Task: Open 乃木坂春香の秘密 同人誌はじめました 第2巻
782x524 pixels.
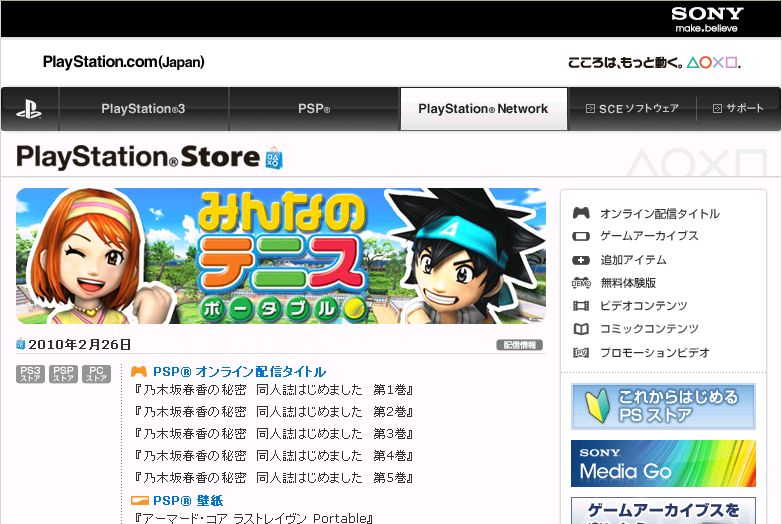Action: pyautogui.click(x=273, y=412)
